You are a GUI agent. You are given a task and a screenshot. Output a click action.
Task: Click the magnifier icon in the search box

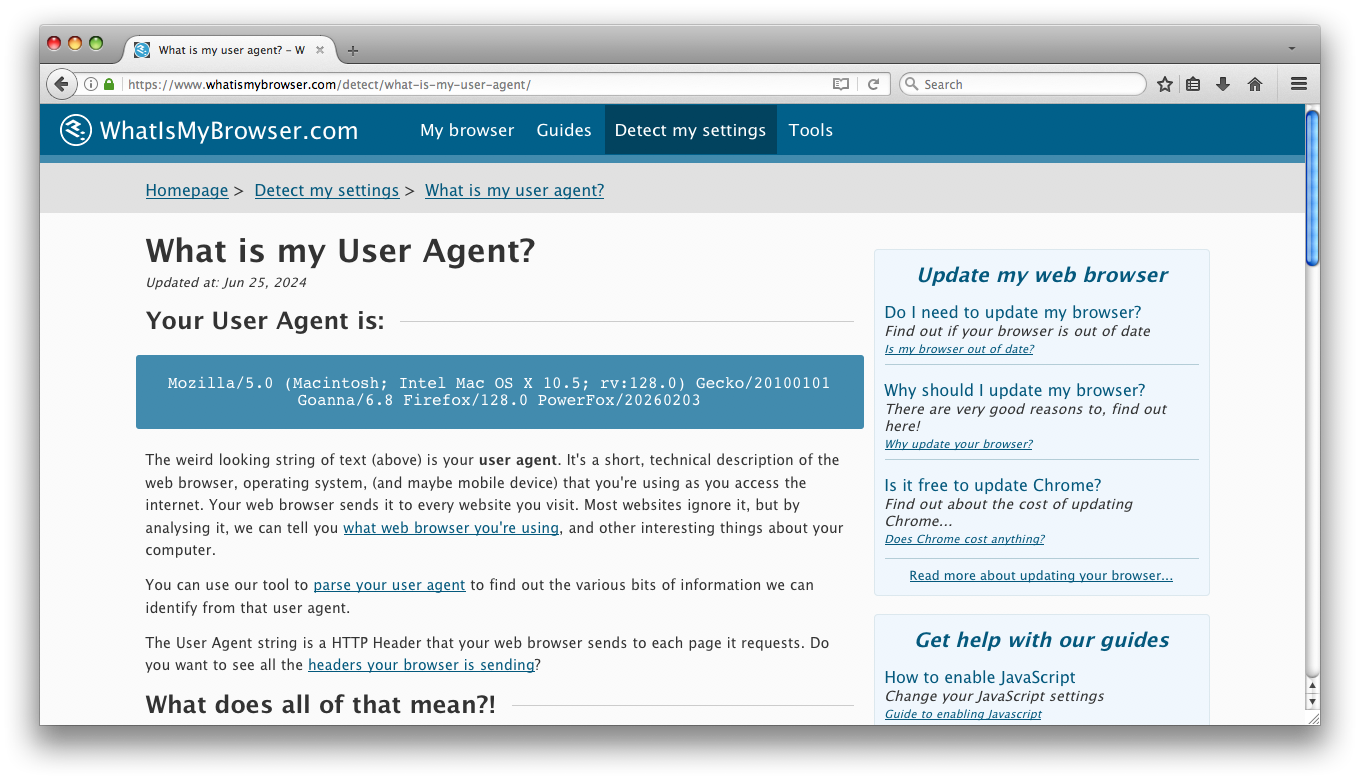[x=911, y=84]
